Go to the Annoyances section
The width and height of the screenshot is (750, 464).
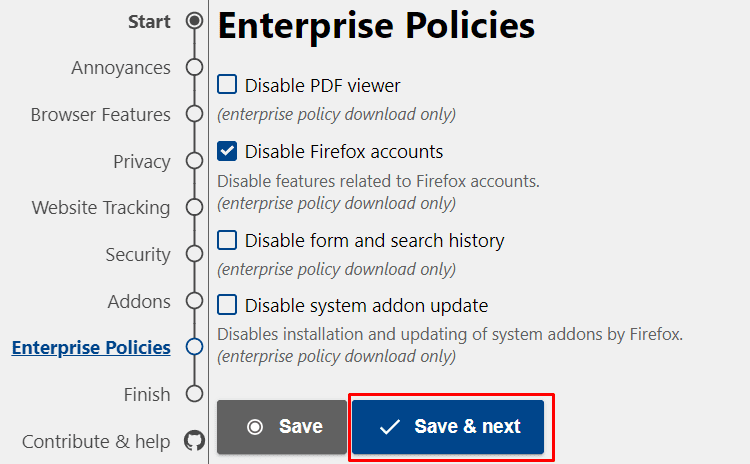(x=121, y=68)
